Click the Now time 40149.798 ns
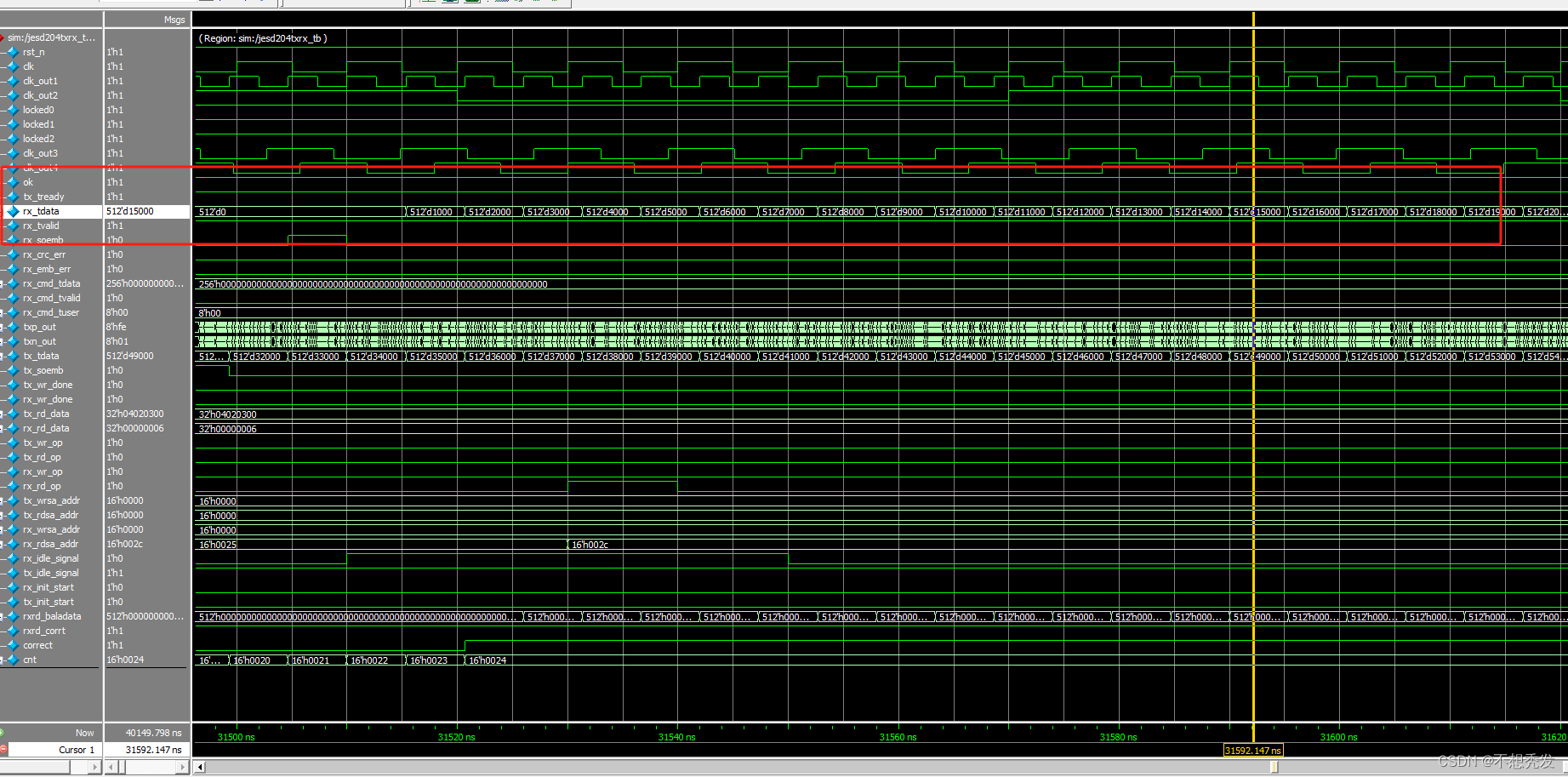The width and height of the screenshot is (1568, 777). [153, 733]
